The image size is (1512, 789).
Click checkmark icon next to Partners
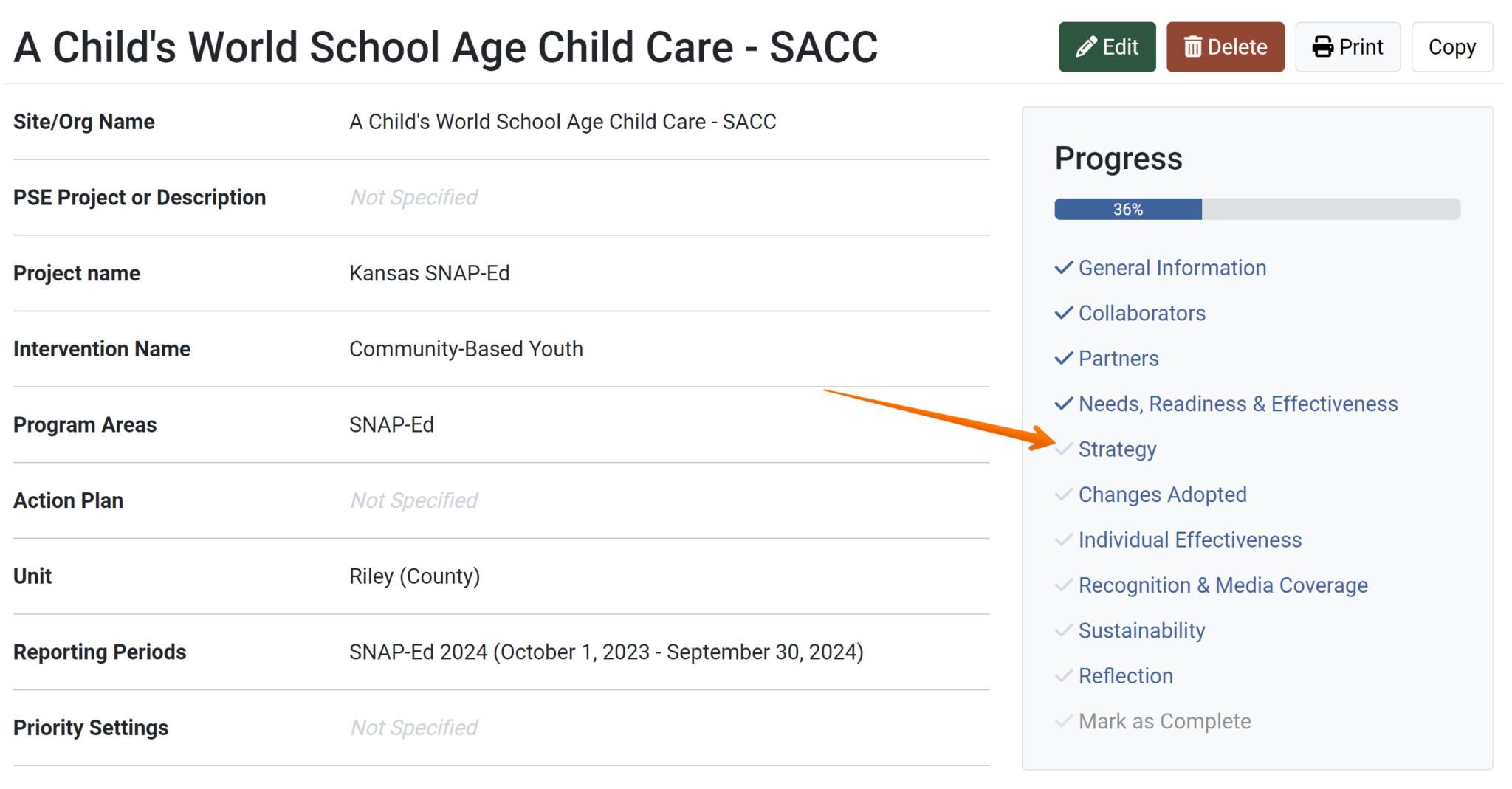[x=1063, y=359]
